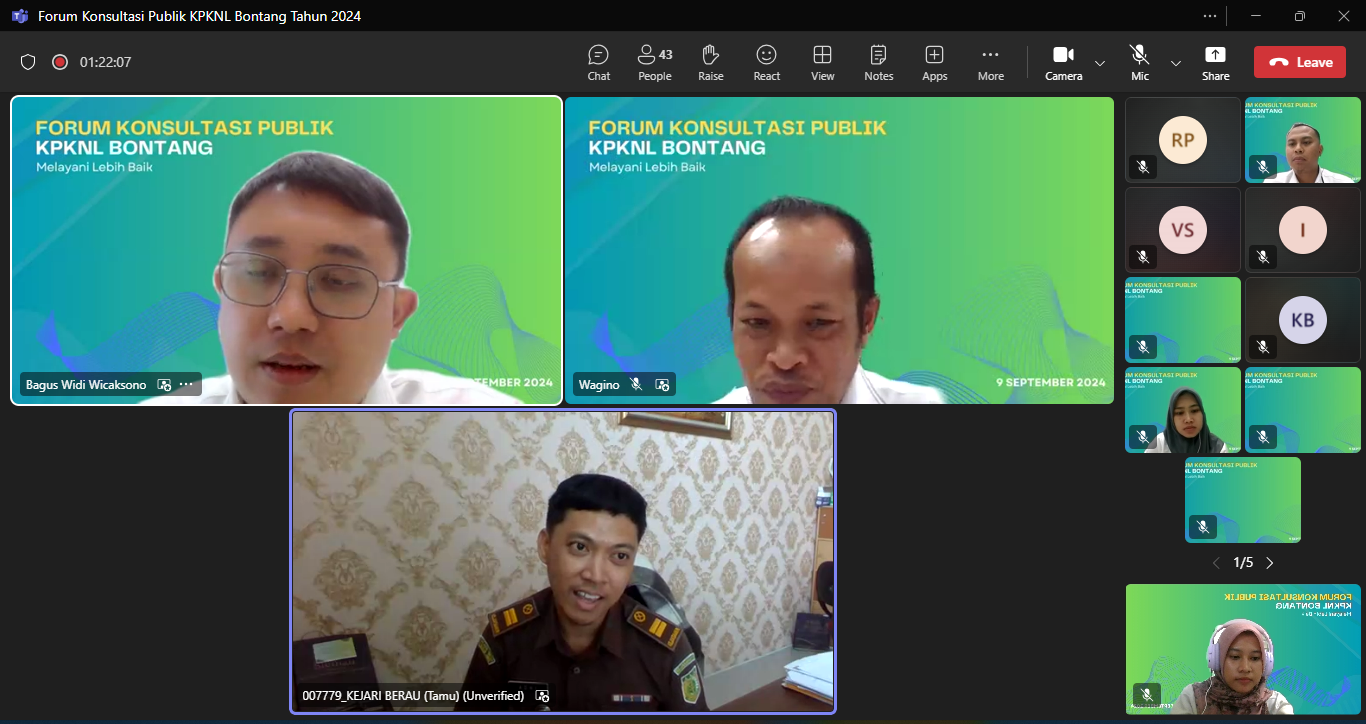Click the 1/5 page indicator
This screenshot has height=724, width=1366.
coord(1243,563)
